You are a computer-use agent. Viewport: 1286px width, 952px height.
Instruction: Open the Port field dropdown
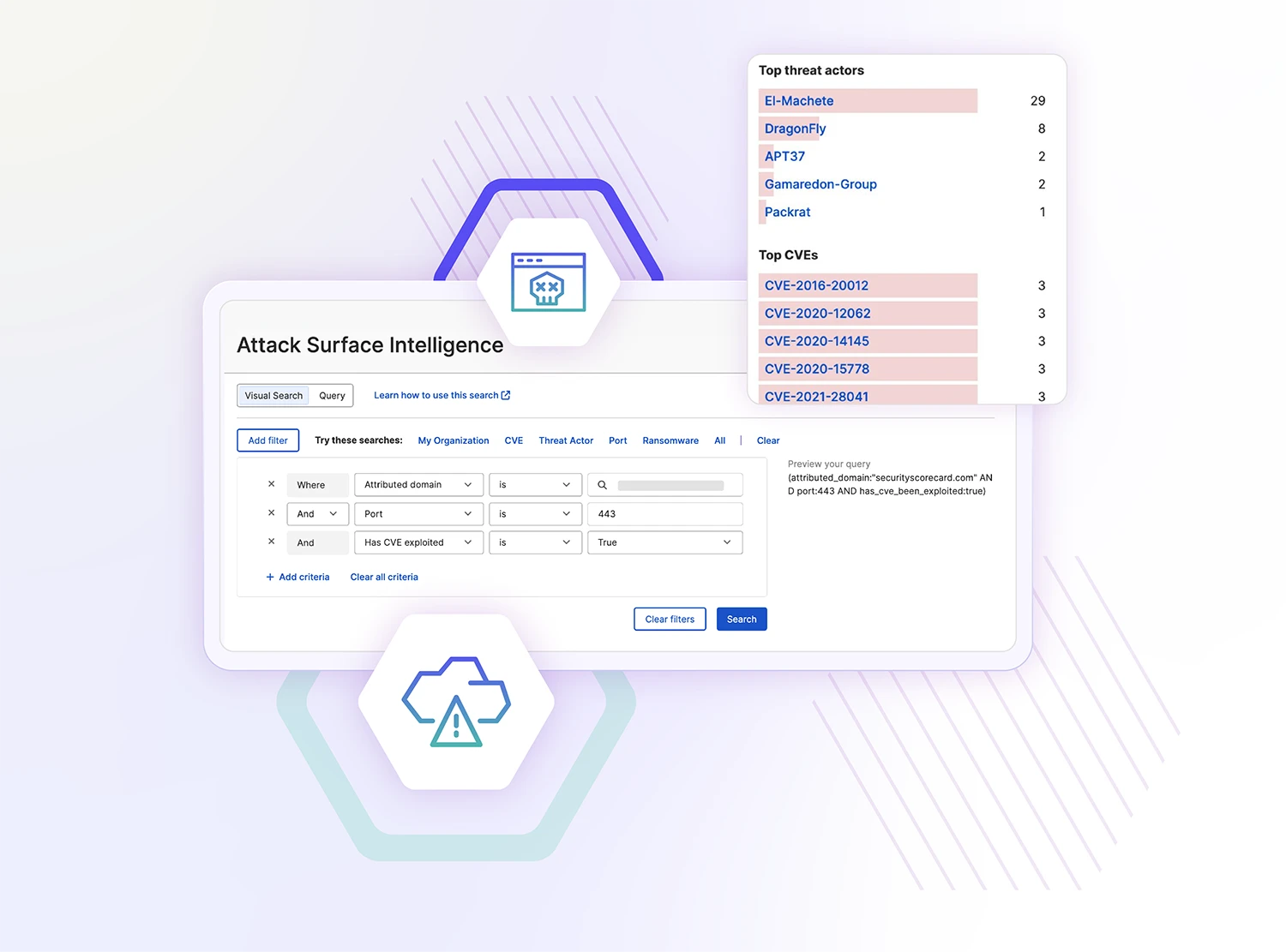click(418, 514)
